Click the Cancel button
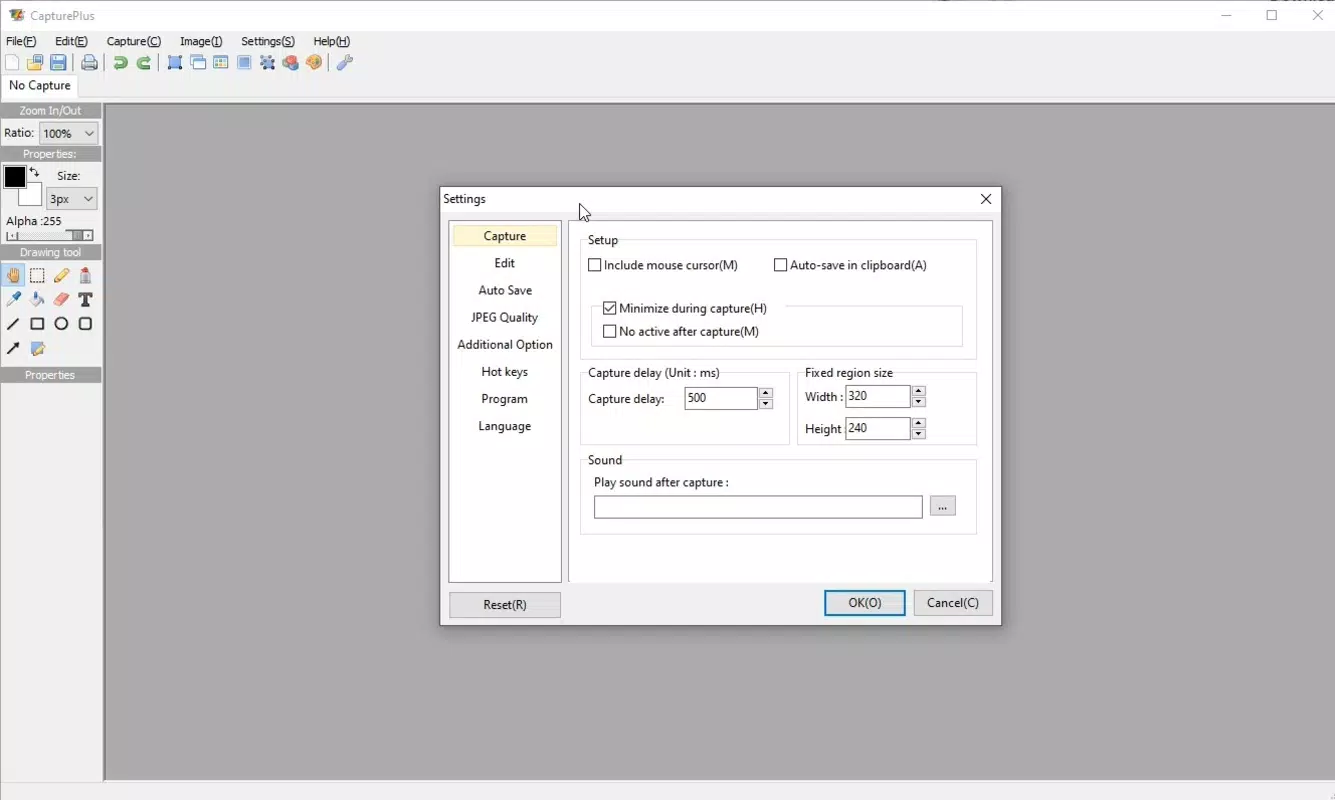This screenshot has width=1335, height=800. (953, 603)
